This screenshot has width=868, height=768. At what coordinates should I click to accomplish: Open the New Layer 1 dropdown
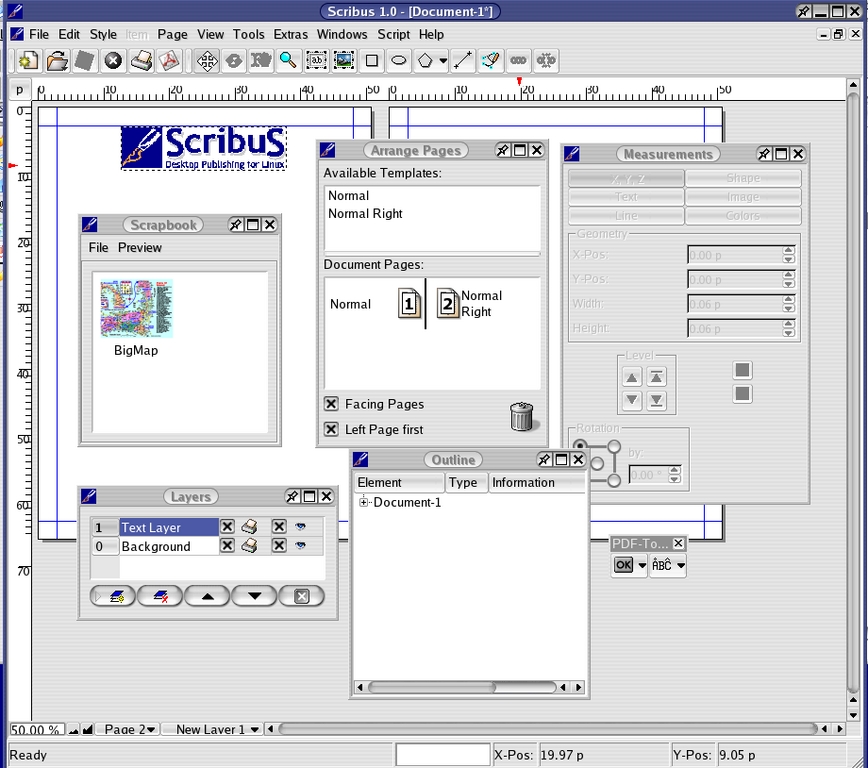256,730
